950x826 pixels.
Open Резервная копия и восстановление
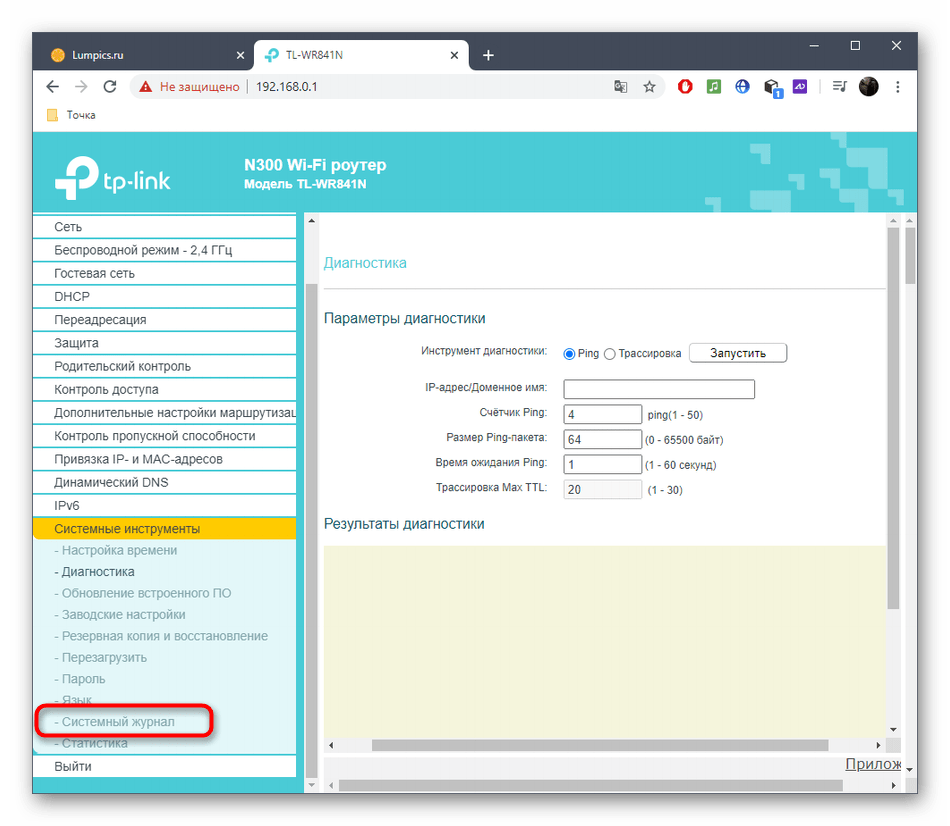click(x=161, y=636)
